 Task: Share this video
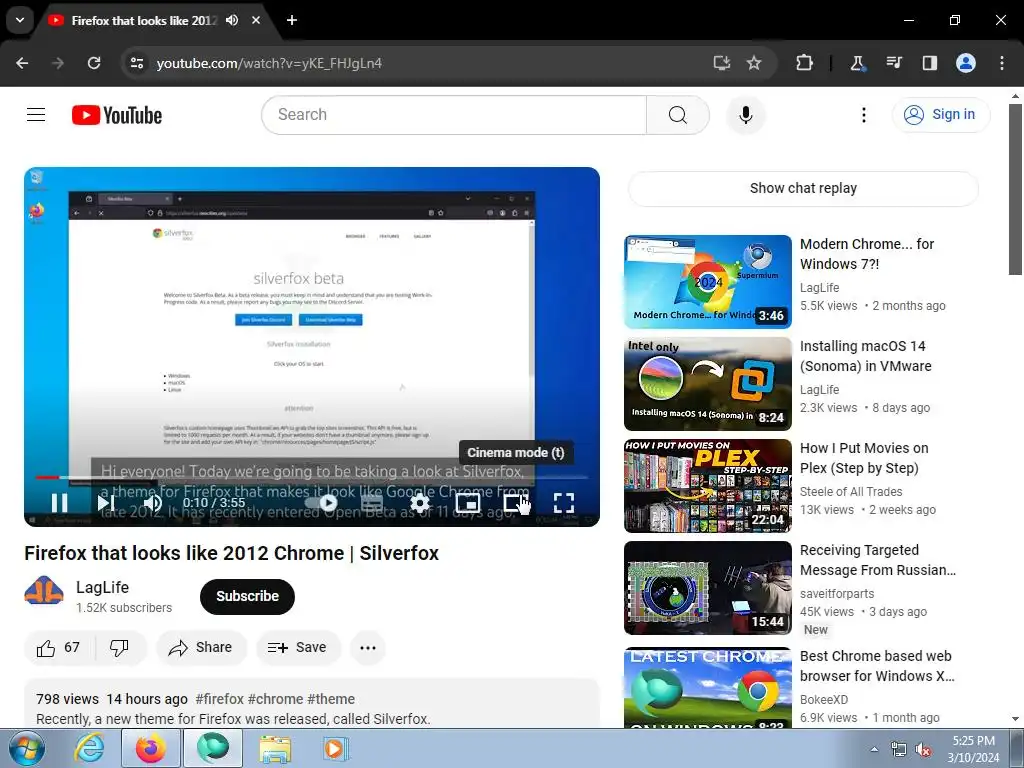(x=201, y=648)
